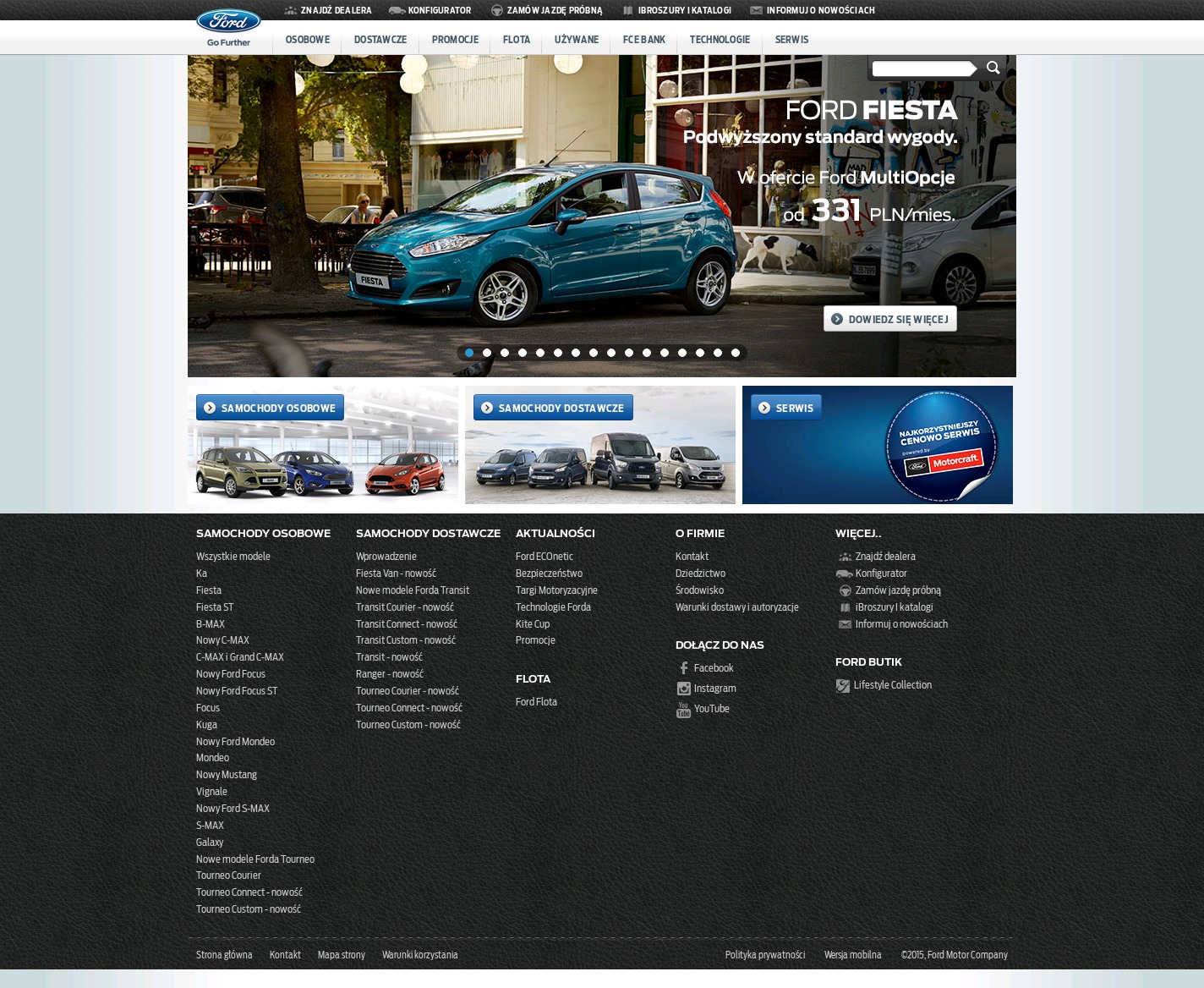The width and height of the screenshot is (1204, 988).
Task: Open the Używane menu
Action: (577, 40)
